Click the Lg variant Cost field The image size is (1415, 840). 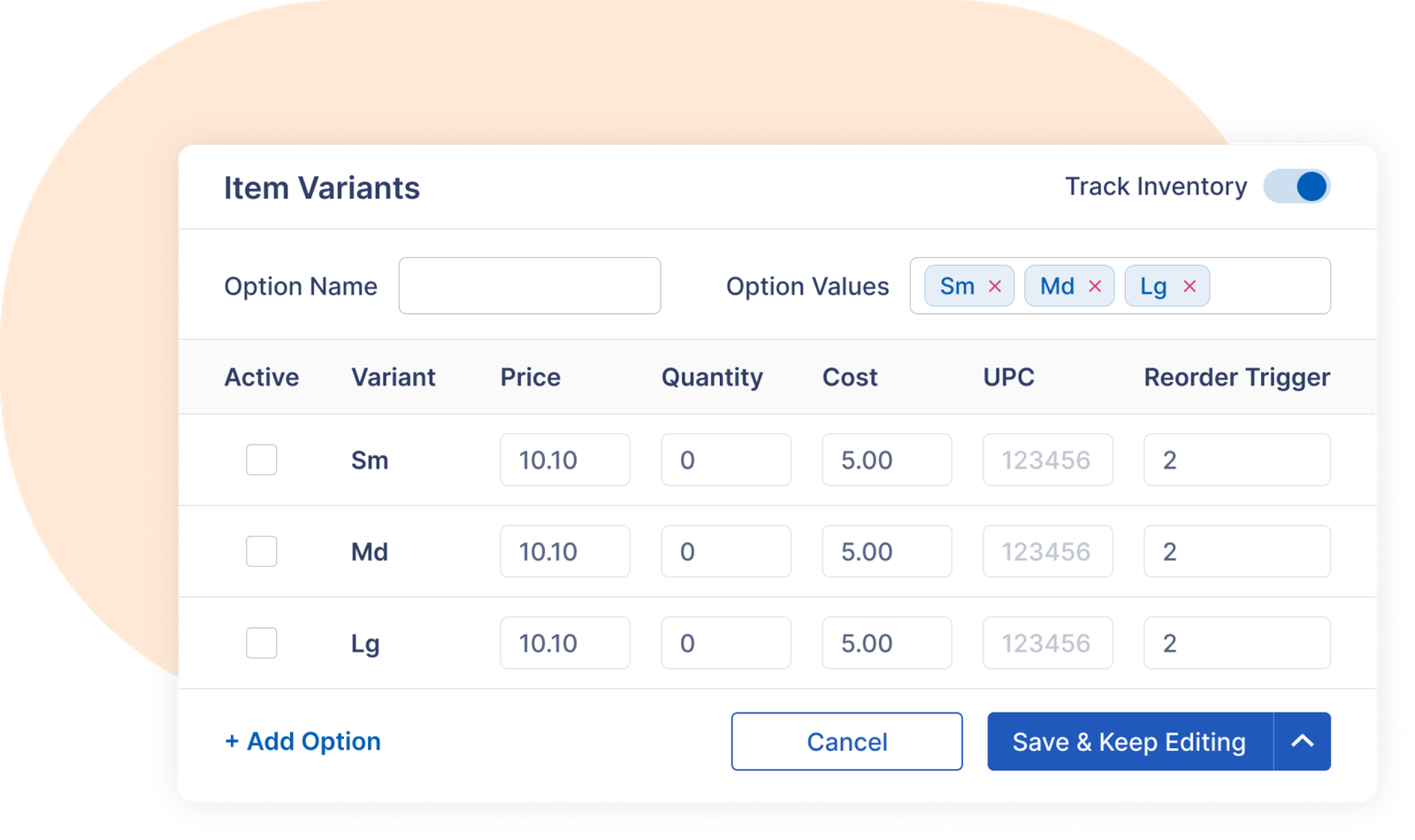[x=886, y=643]
